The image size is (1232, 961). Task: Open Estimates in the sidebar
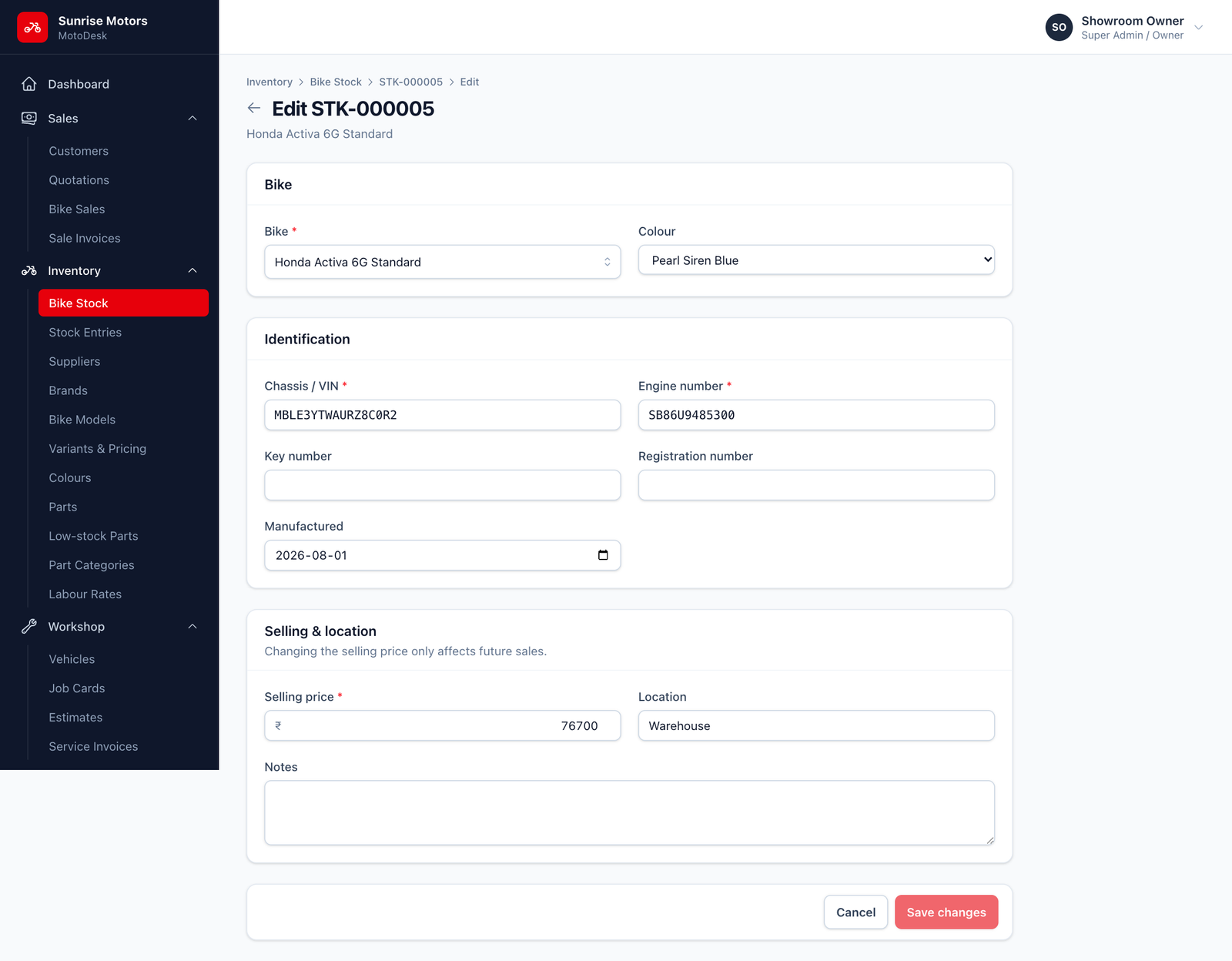pos(75,718)
